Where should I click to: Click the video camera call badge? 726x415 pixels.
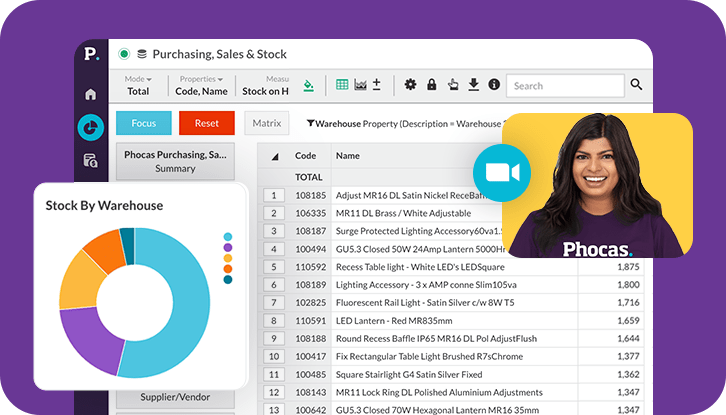pyautogui.click(x=501, y=172)
